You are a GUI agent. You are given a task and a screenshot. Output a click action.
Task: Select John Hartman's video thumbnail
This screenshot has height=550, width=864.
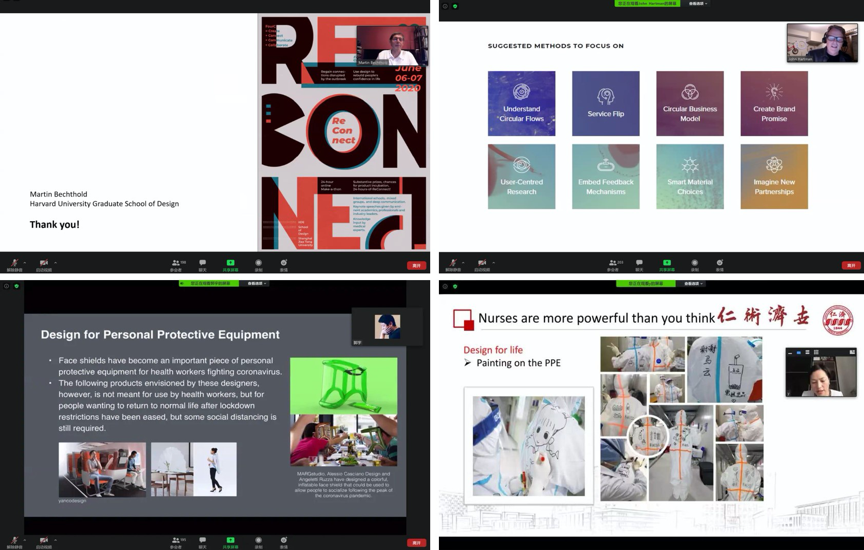click(822, 42)
